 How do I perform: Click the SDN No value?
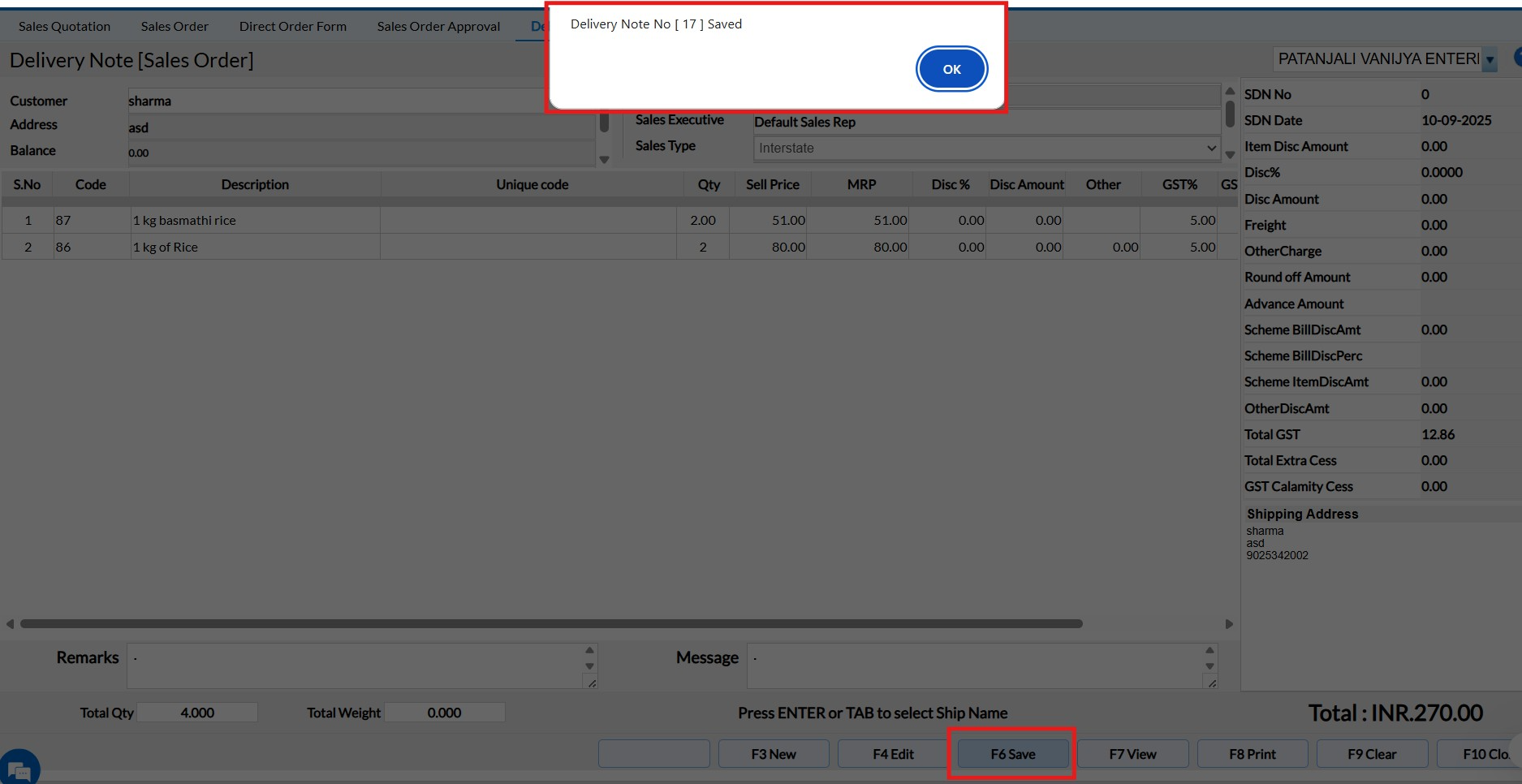pos(1425,94)
